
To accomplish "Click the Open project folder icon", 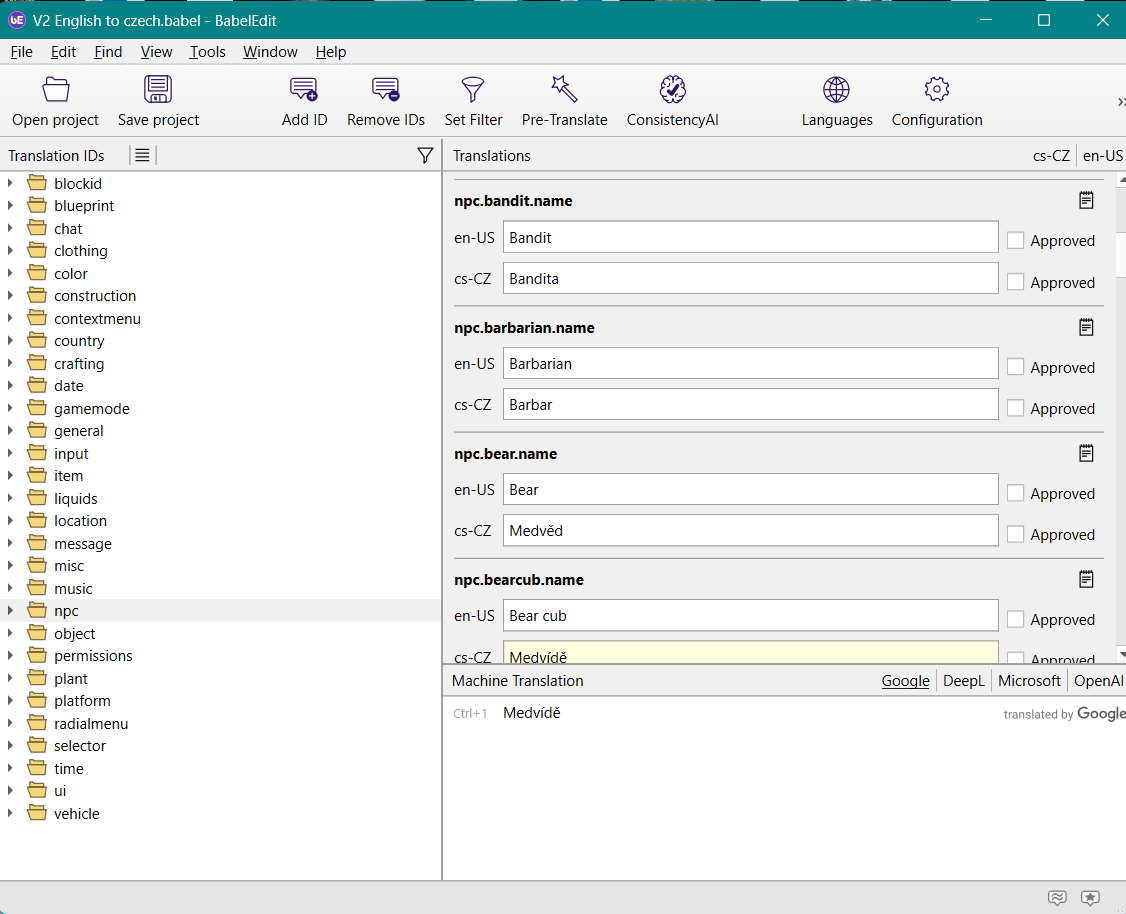I will tap(56, 90).
